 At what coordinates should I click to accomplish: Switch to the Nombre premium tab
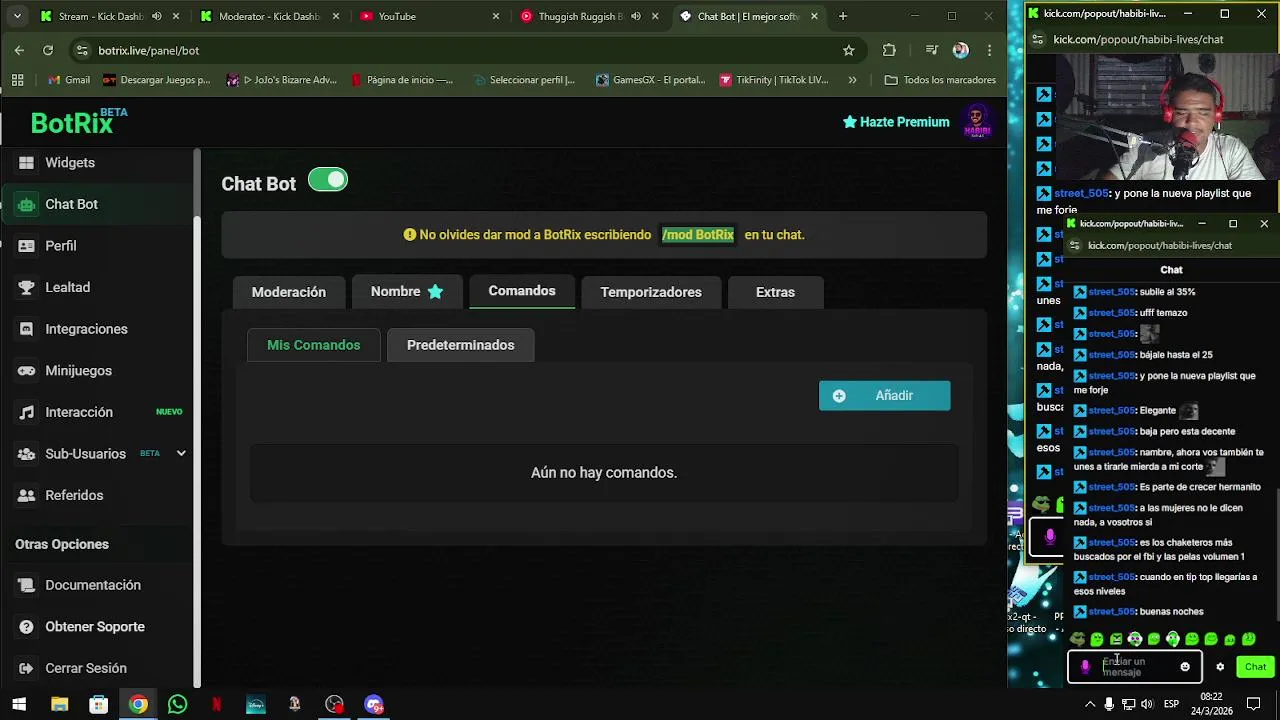tap(407, 291)
